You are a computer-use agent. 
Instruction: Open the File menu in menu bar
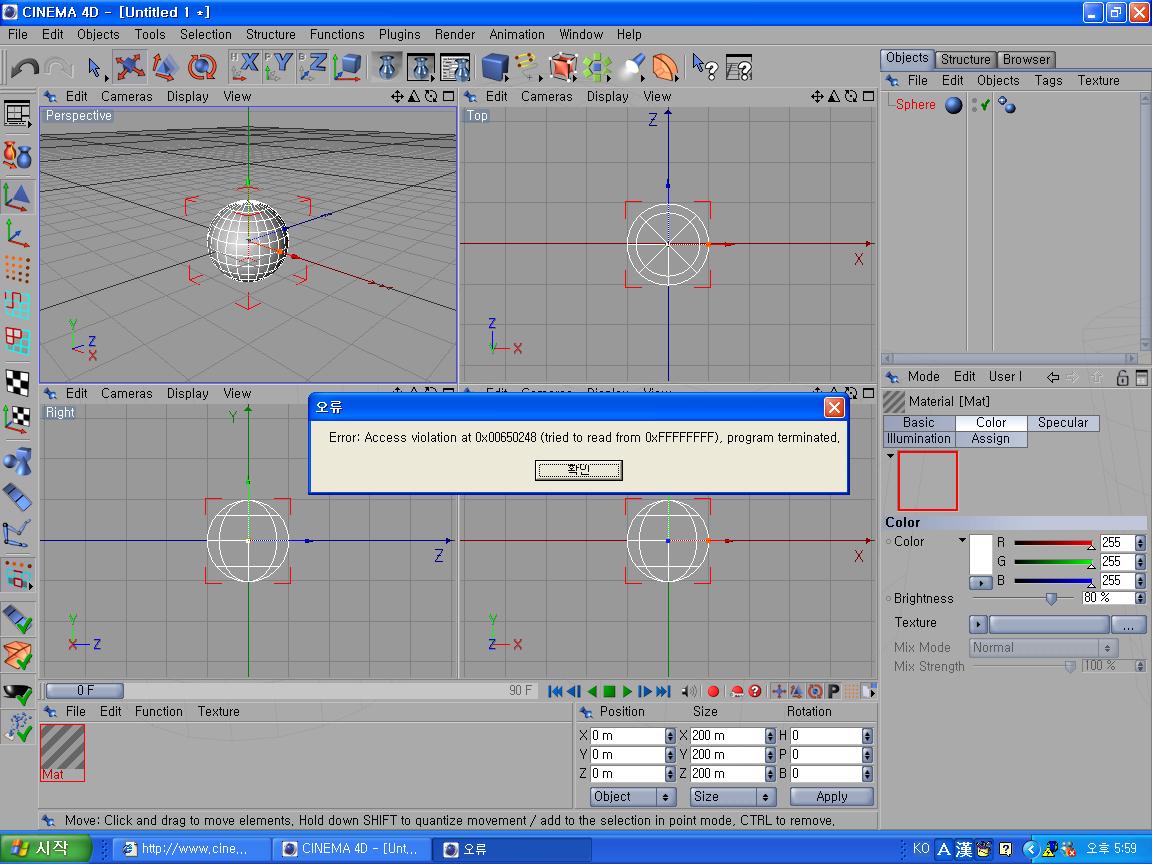click(18, 35)
